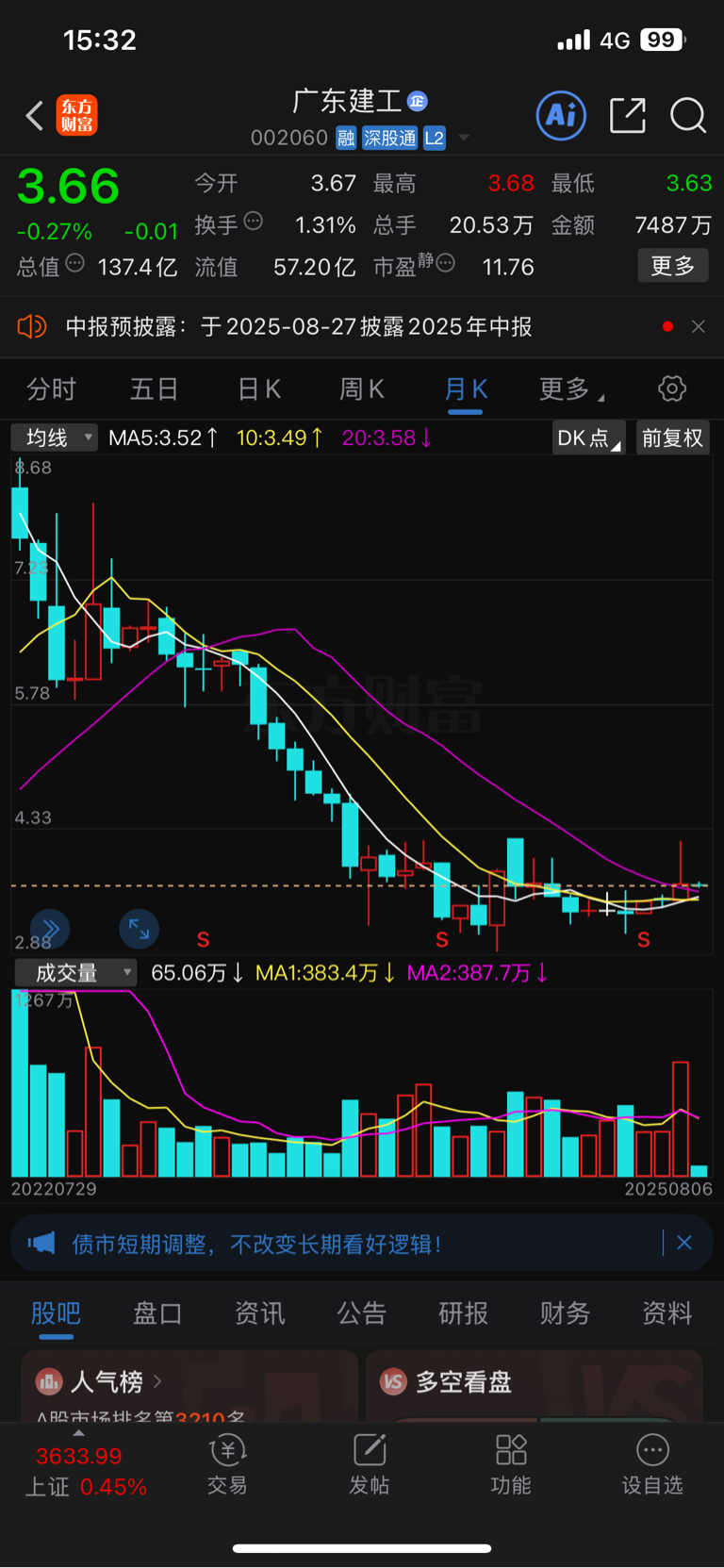Tap the L2 level badge
This screenshot has height=1568, width=724.
(x=434, y=139)
